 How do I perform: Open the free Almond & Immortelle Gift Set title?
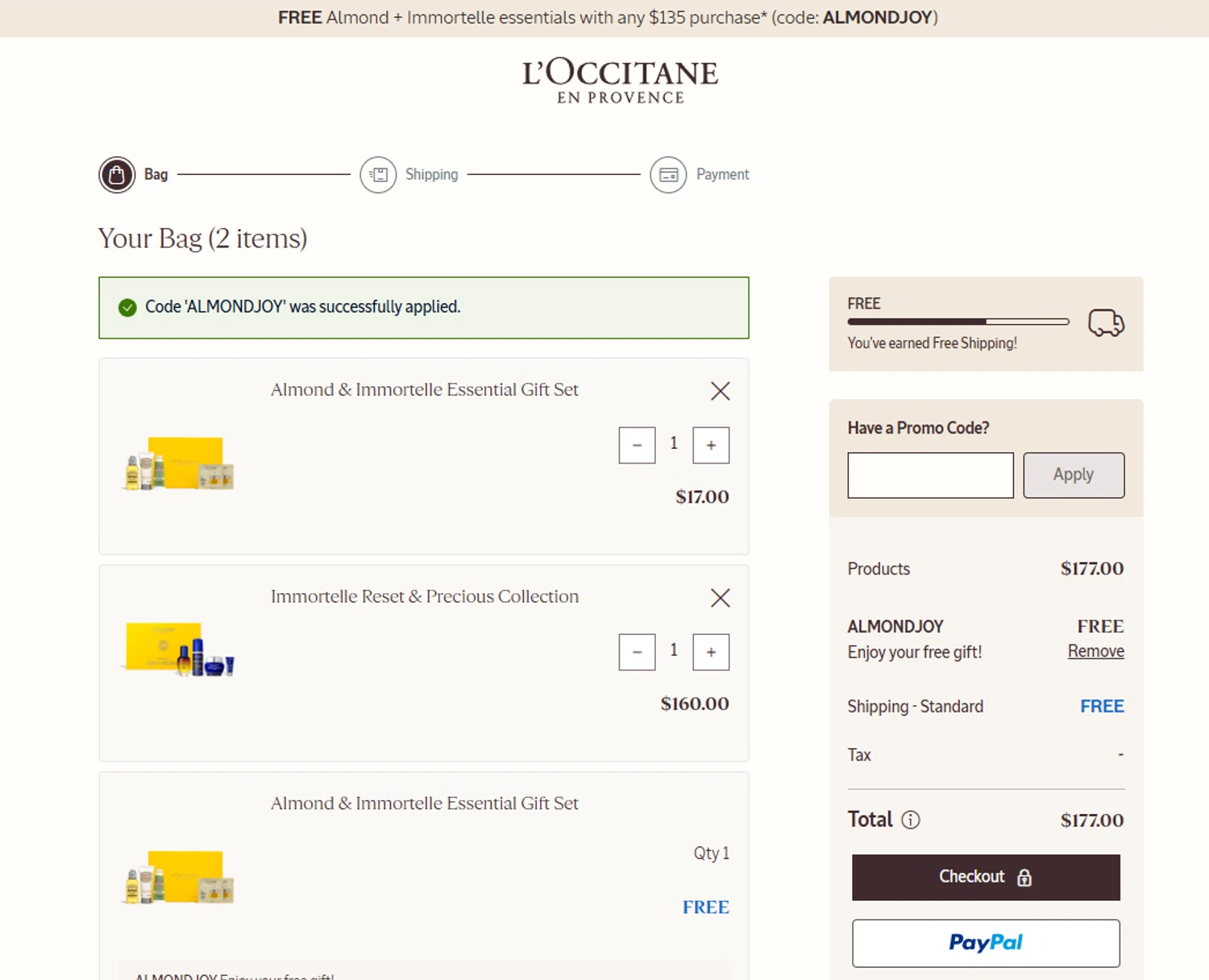point(425,804)
